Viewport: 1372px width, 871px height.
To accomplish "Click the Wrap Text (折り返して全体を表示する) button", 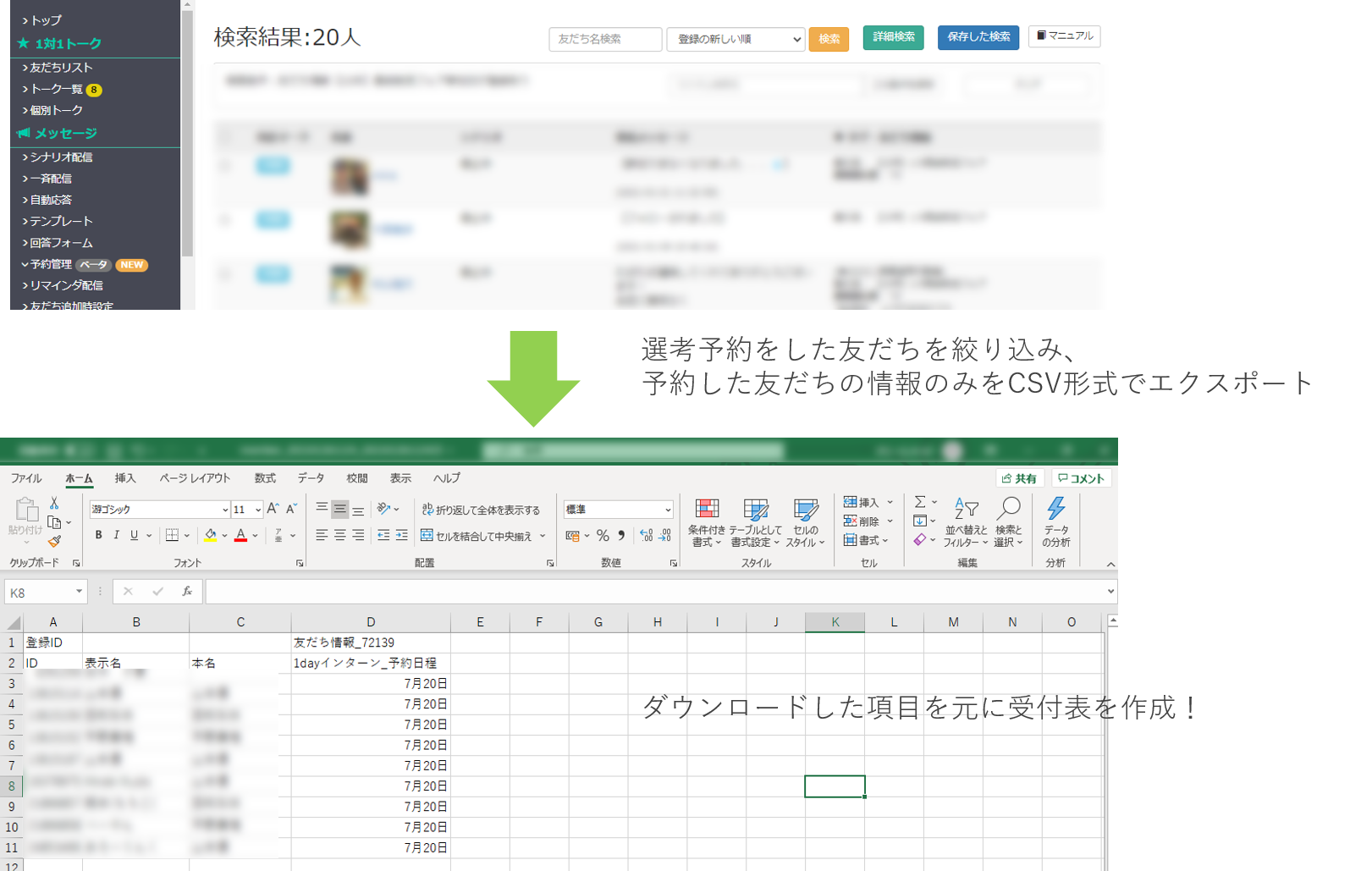I will 481,510.
